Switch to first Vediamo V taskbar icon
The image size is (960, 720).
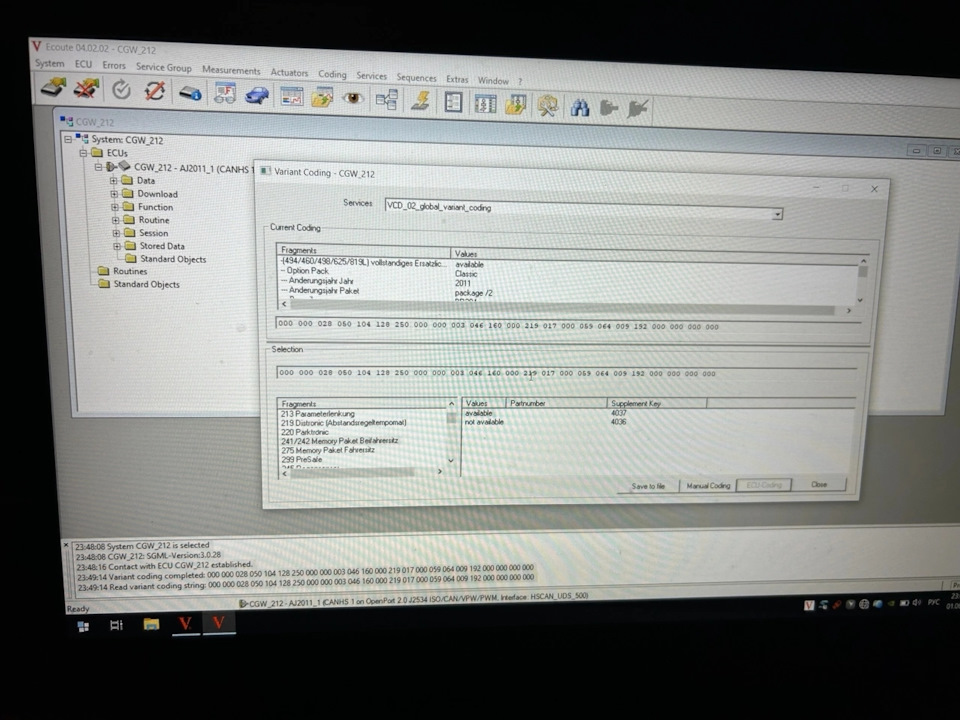185,623
